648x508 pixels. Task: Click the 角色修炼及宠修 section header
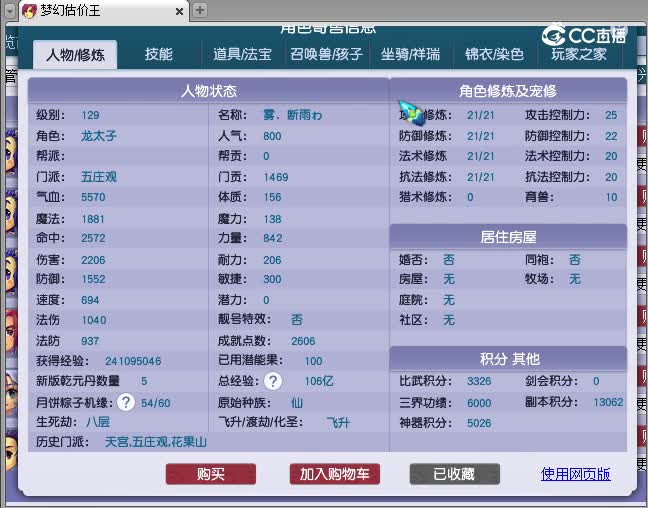pyautogui.click(x=508, y=91)
